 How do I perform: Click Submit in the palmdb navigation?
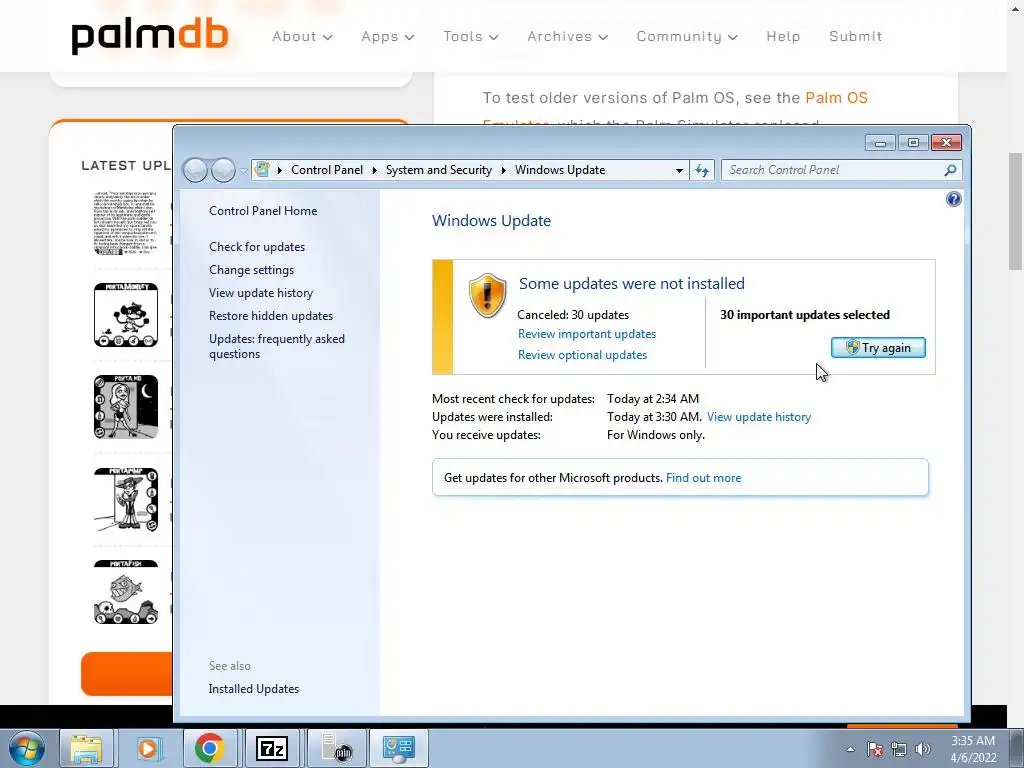coord(856,37)
